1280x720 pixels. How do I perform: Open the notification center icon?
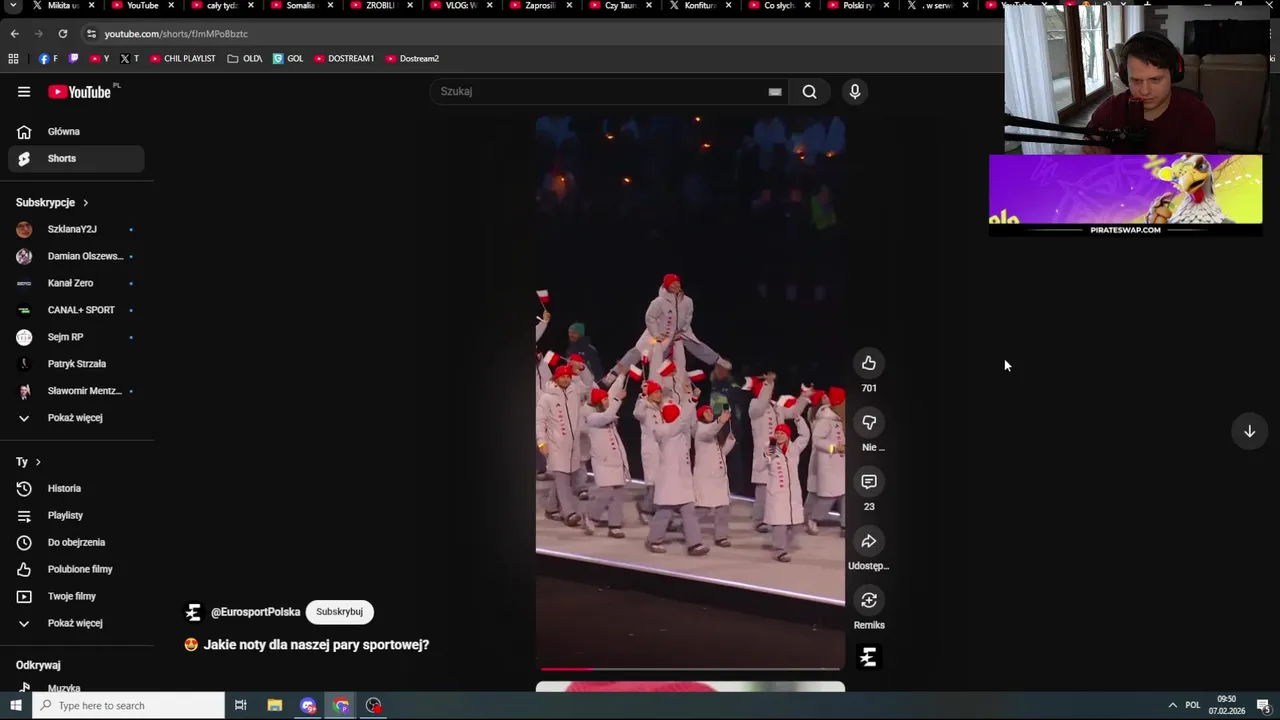pos(1264,705)
